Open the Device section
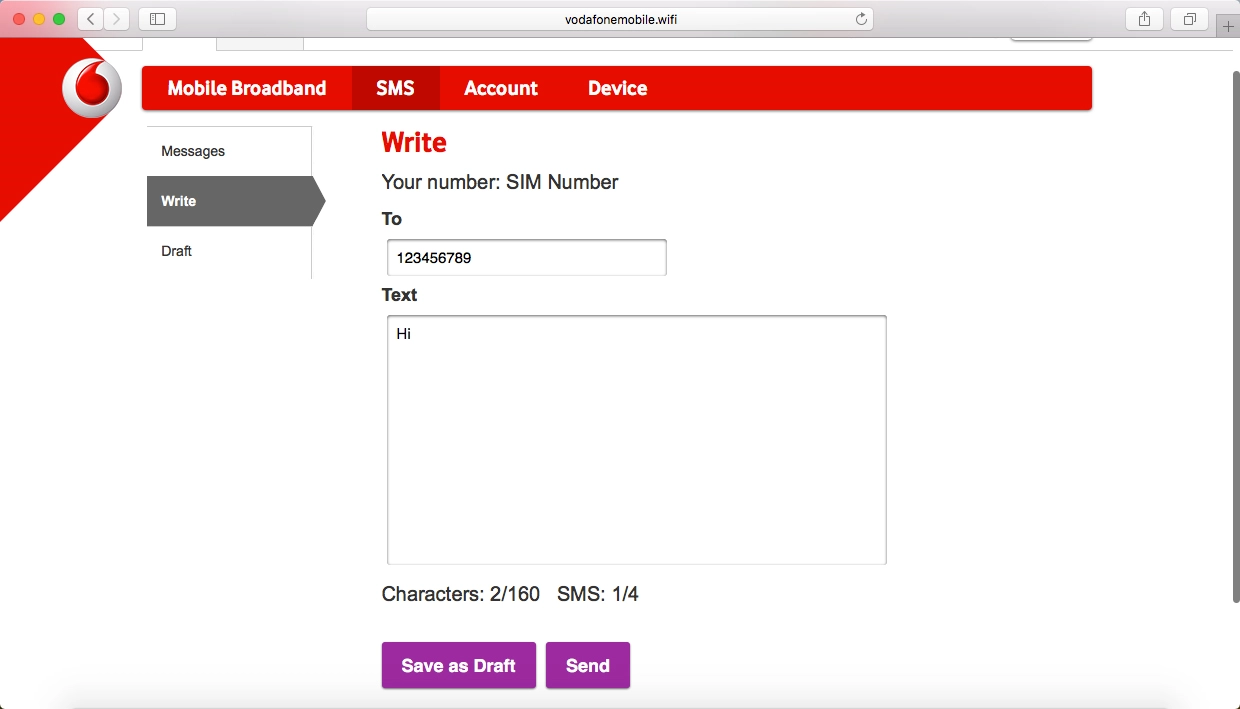This screenshot has width=1240, height=709. pyautogui.click(x=617, y=88)
